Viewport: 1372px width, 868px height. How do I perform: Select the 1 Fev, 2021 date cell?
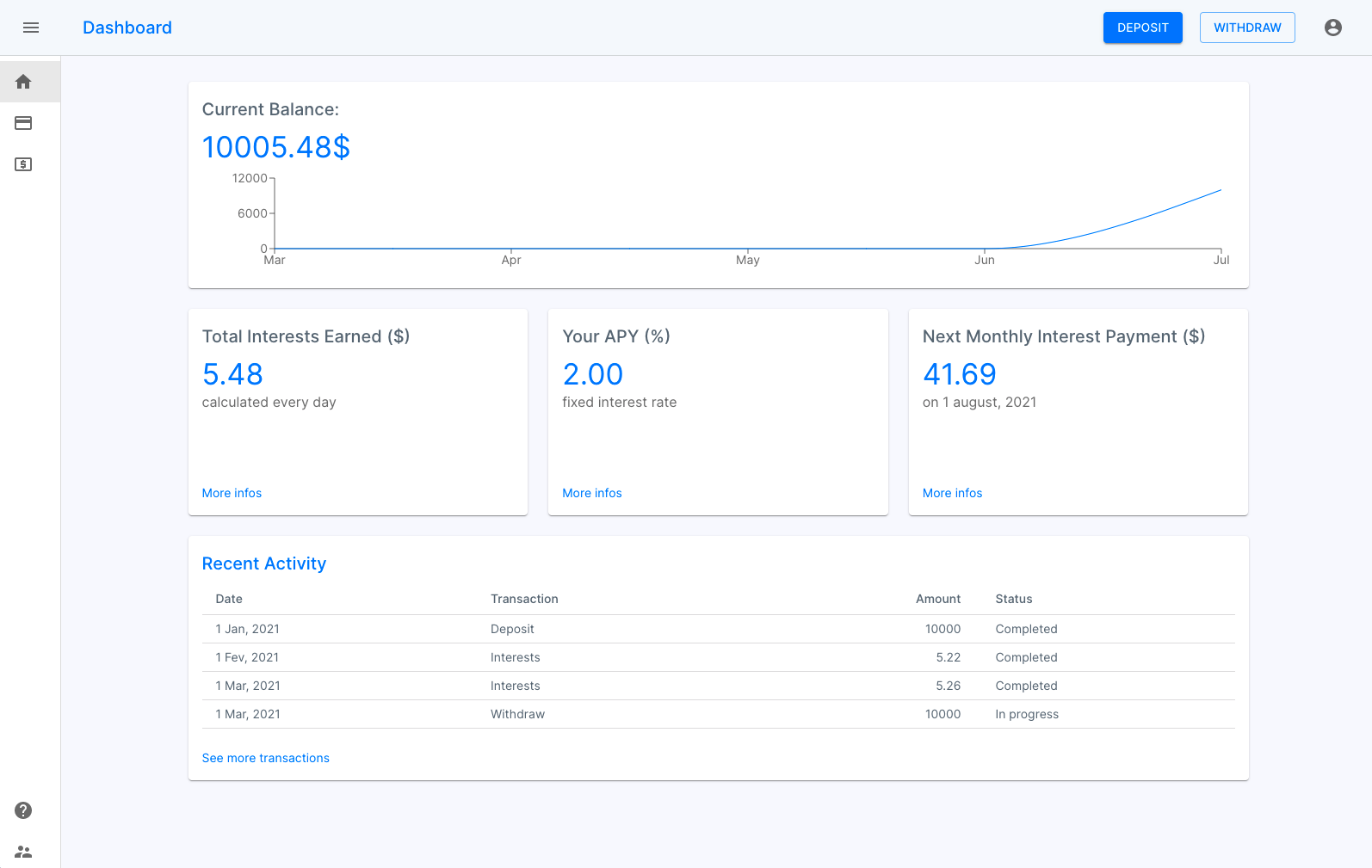(x=247, y=657)
